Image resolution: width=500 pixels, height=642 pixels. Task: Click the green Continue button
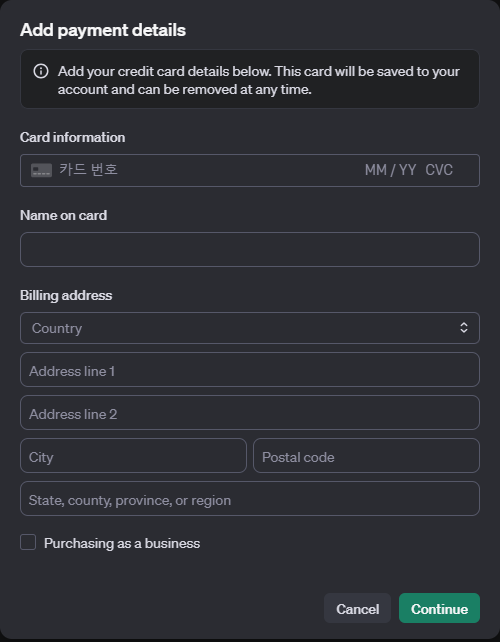click(x=439, y=608)
